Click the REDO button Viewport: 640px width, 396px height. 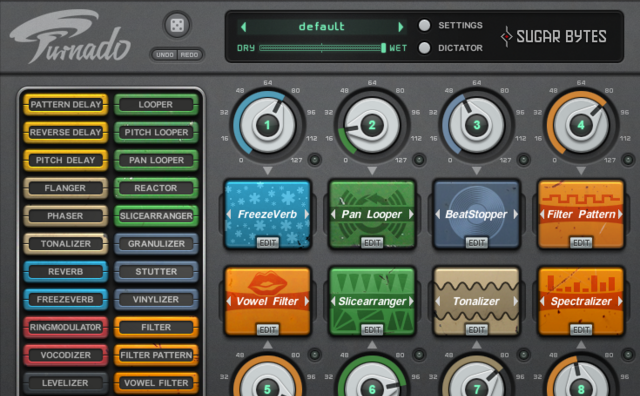[189, 55]
